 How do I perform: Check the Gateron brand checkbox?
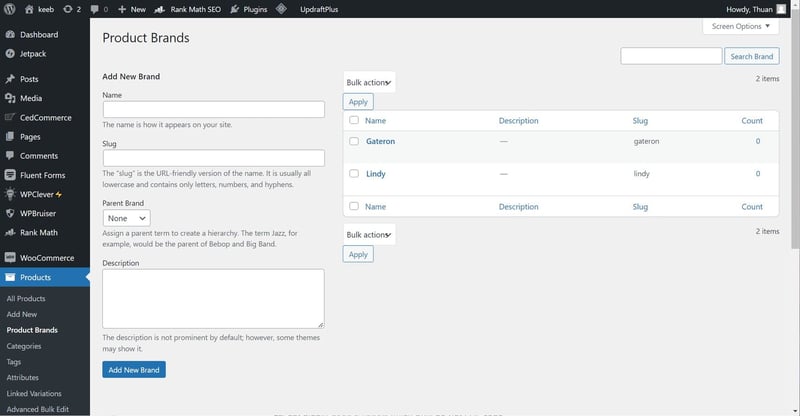coord(354,142)
